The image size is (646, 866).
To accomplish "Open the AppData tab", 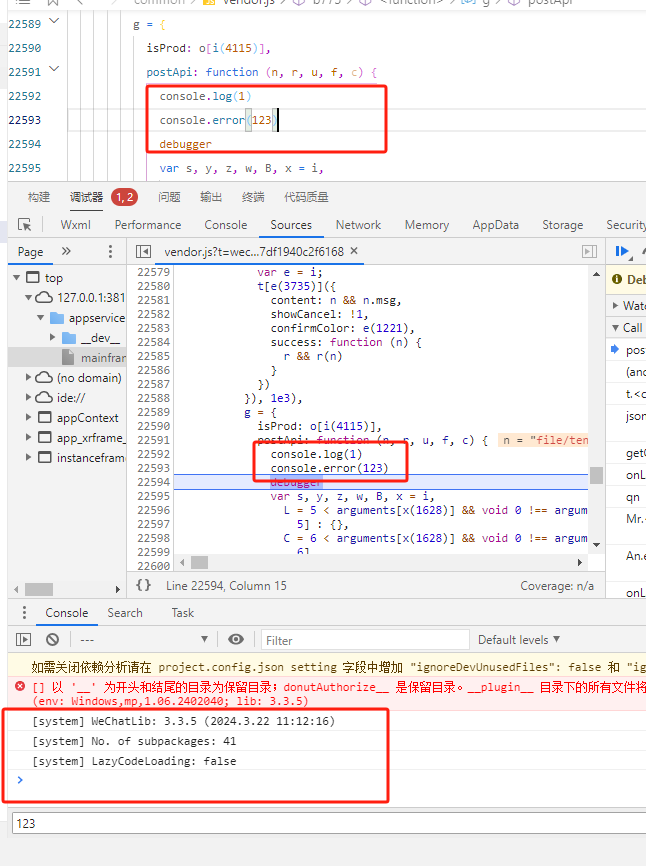I will click(x=495, y=225).
